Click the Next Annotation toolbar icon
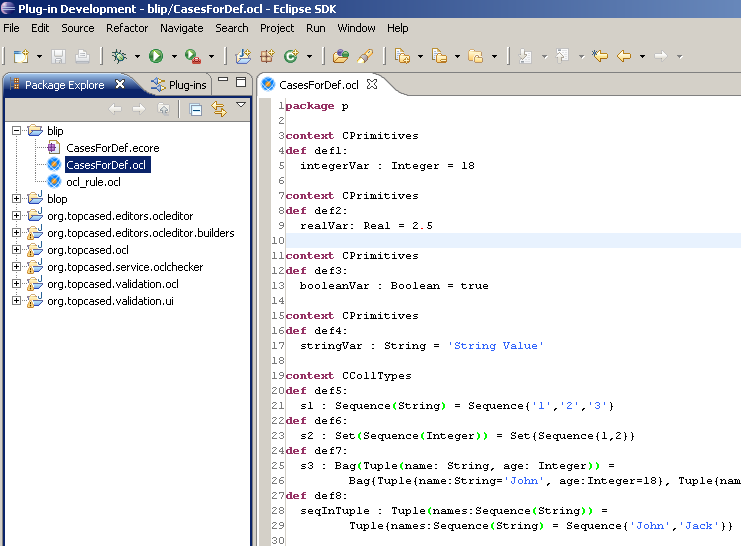 [525, 56]
